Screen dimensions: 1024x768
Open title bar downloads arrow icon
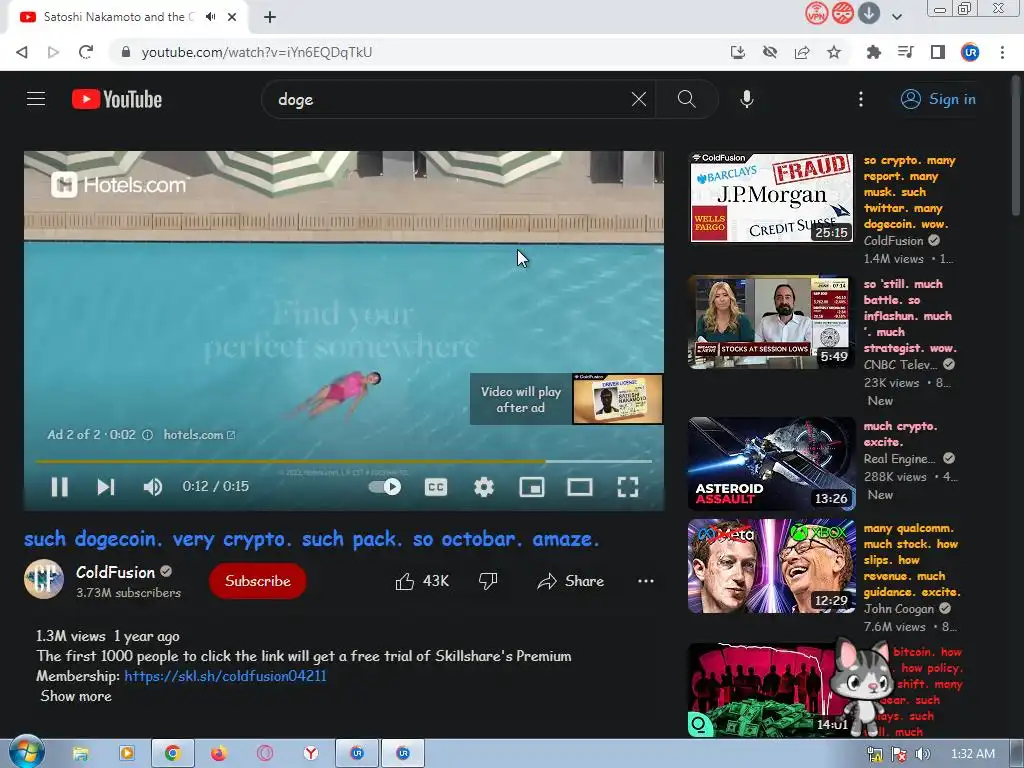click(x=869, y=12)
